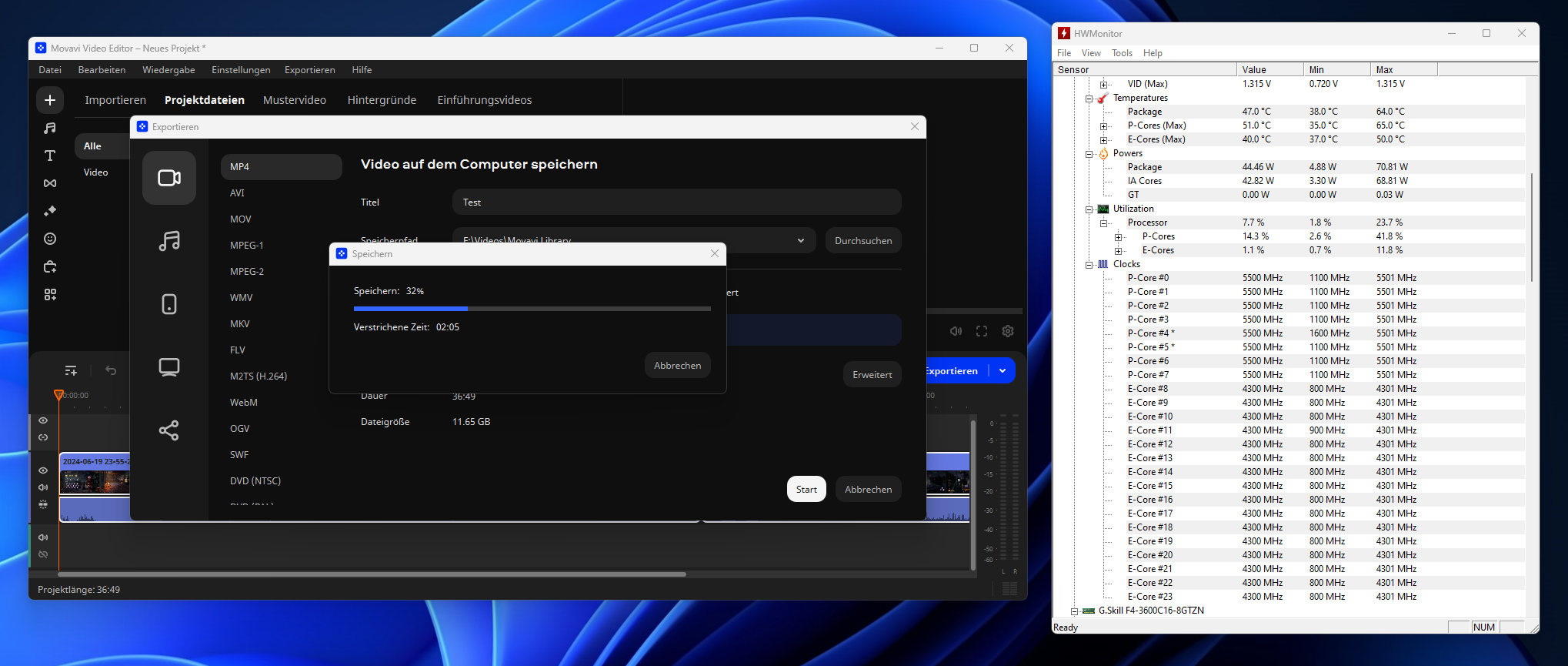This screenshot has height=666, width=1568.
Task: Cancel saving with Abbrechen in Speichern dialog
Action: (x=678, y=366)
